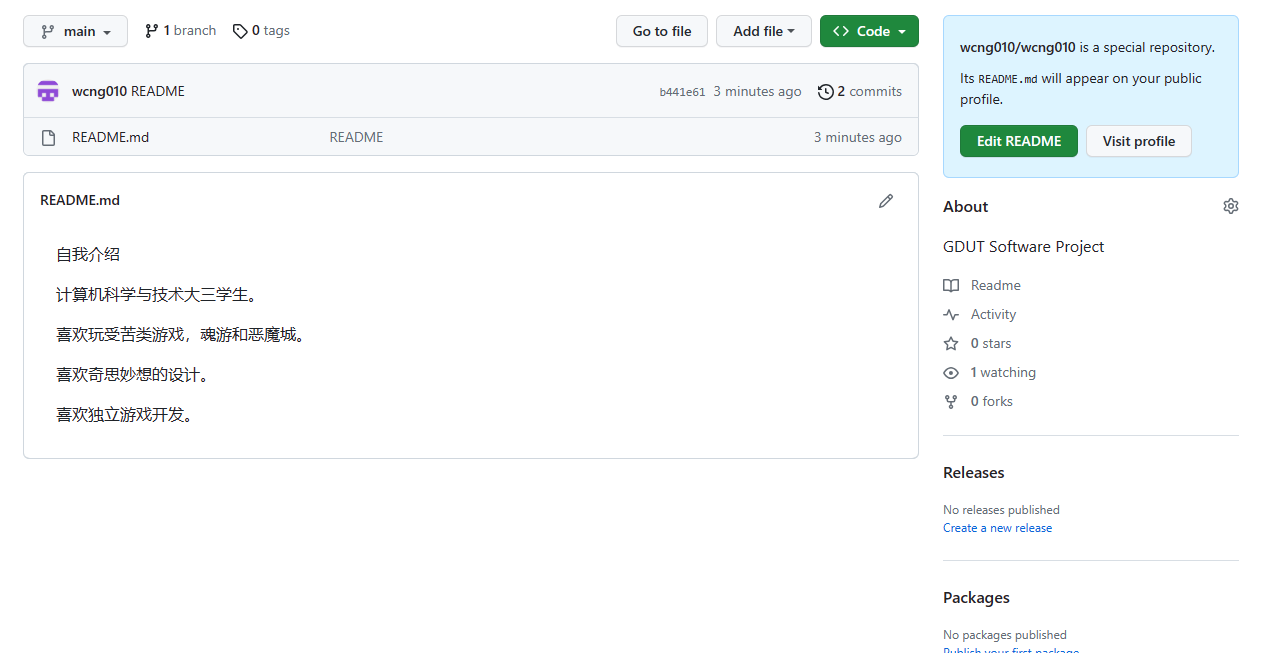Click the Go to file button

pyautogui.click(x=662, y=31)
